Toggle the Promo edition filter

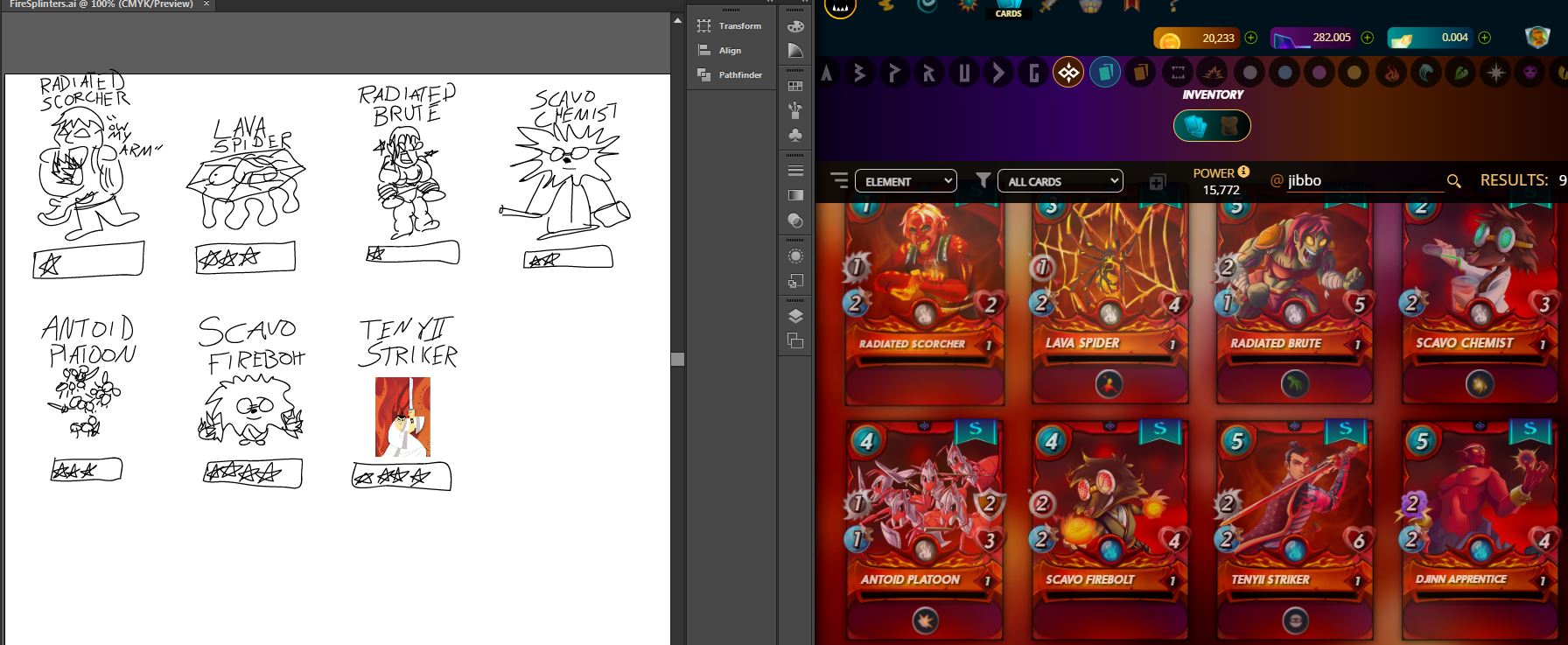click(x=893, y=73)
